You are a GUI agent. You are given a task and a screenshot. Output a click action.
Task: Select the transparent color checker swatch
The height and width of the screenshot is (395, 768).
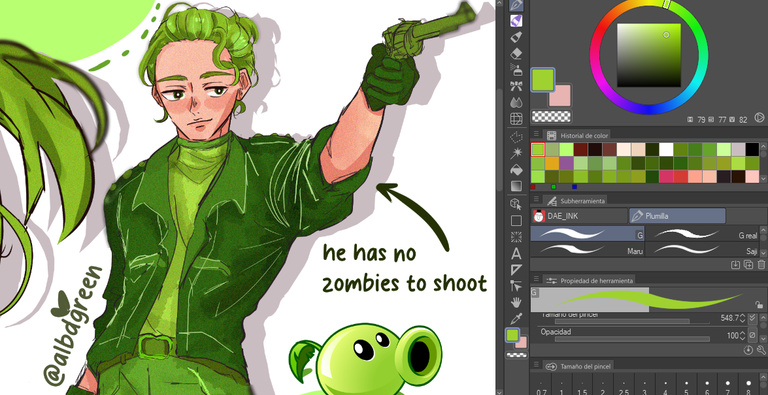[x=551, y=117]
